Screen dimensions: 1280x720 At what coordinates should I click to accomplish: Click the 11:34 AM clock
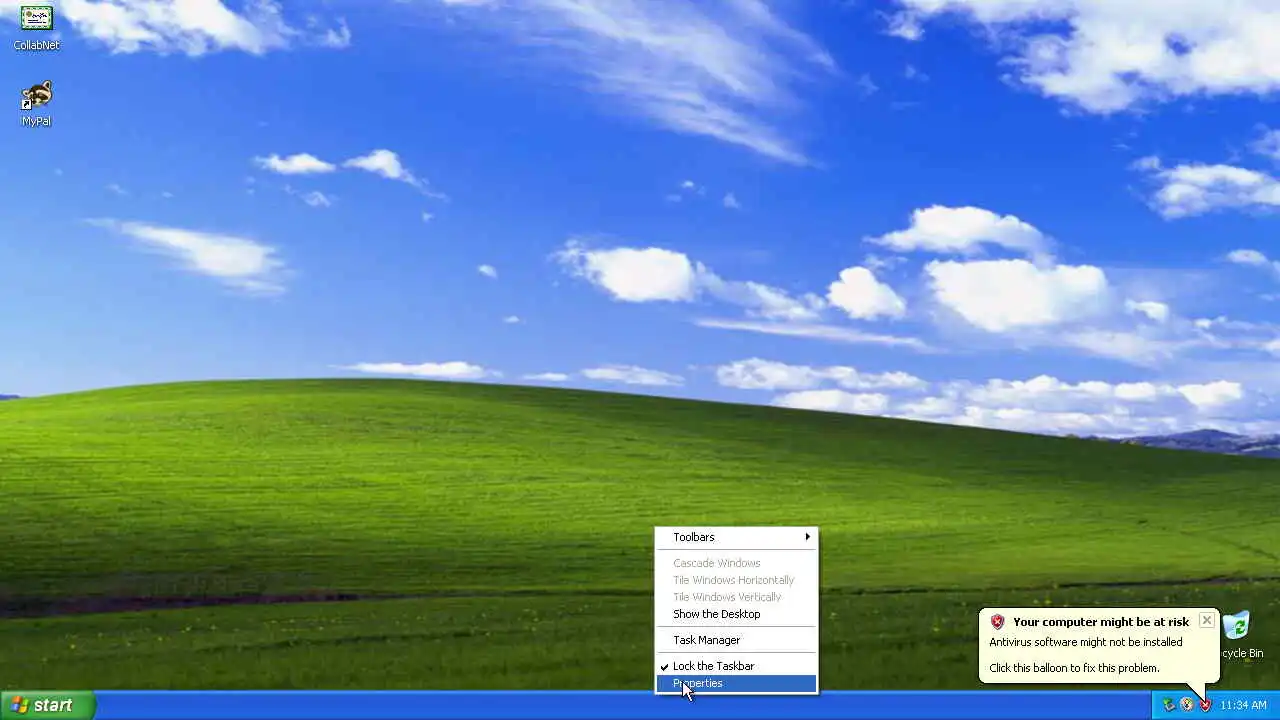pyautogui.click(x=1243, y=705)
